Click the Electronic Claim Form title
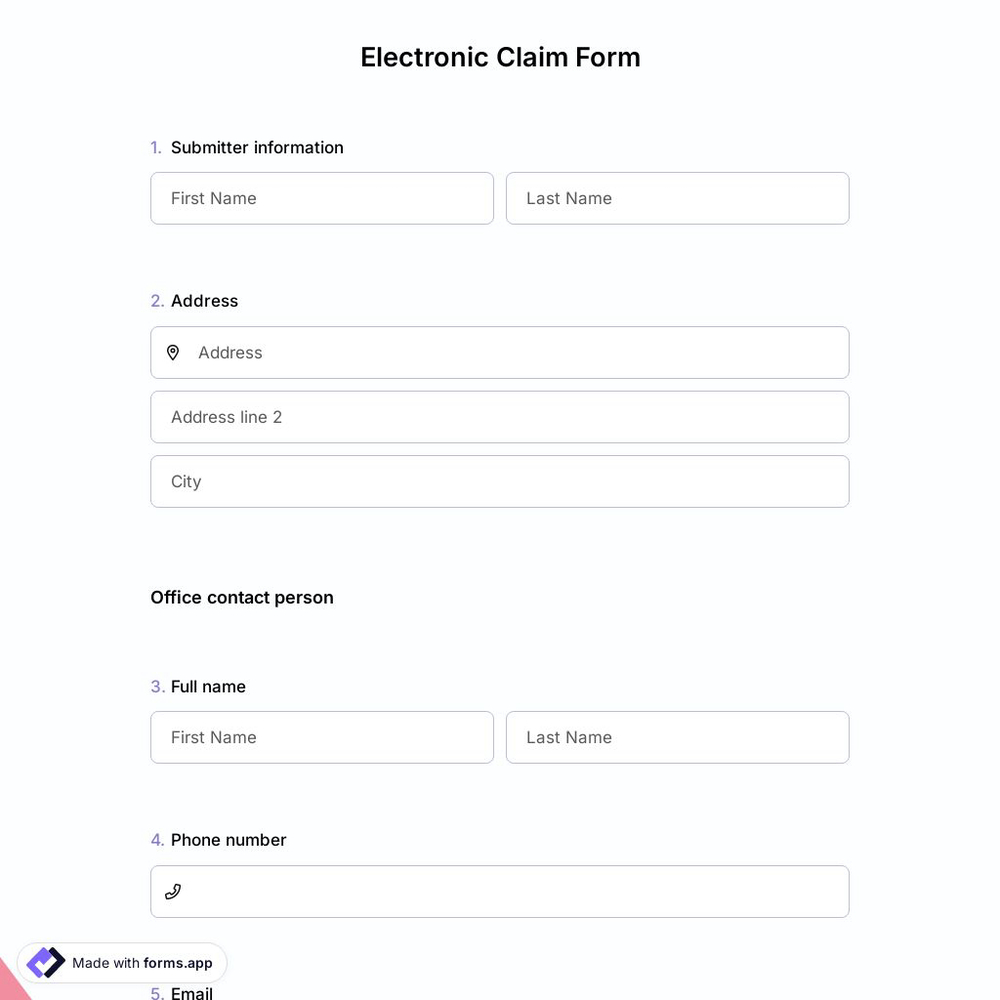Screen dimensions: 1000x1000 500,57
